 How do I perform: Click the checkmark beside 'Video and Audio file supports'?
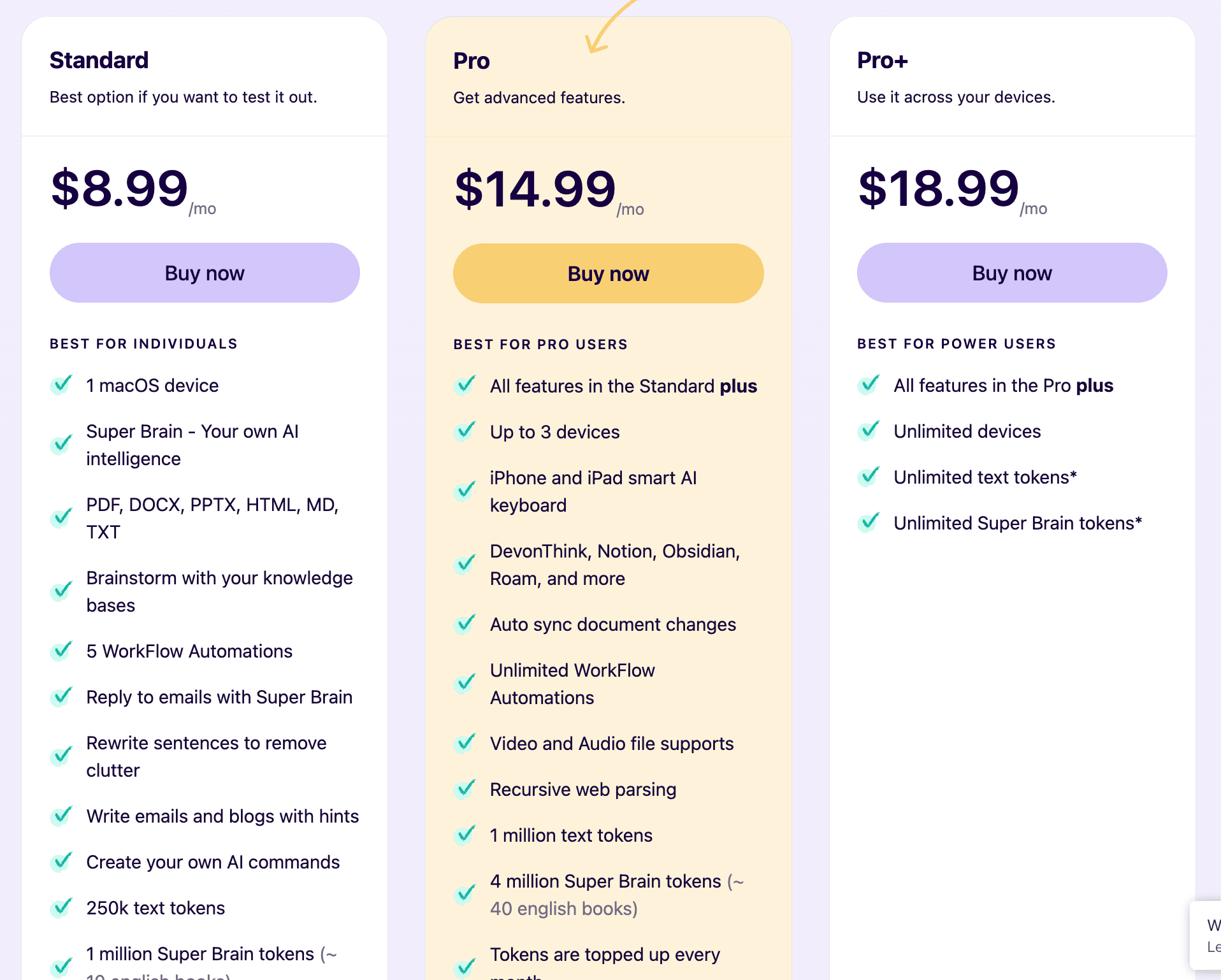(x=465, y=744)
